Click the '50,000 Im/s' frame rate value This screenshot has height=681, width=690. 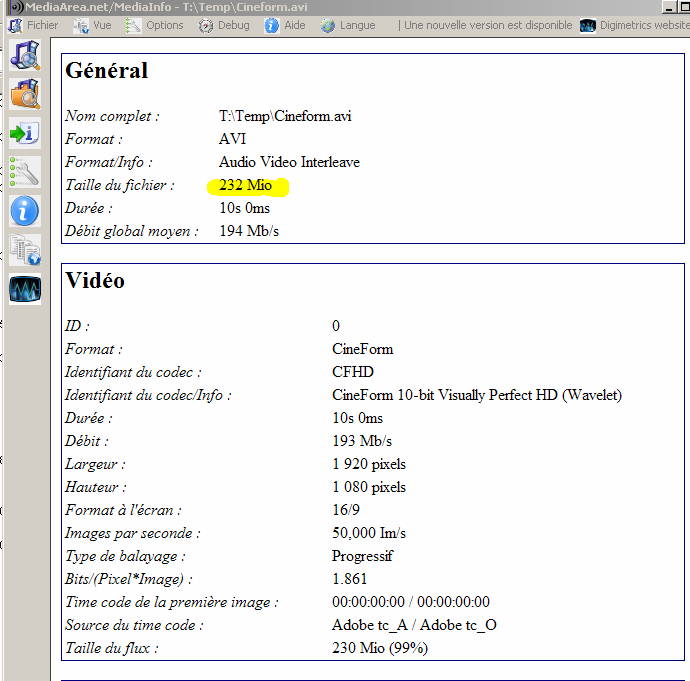pyautogui.click(x=369, y=533)
